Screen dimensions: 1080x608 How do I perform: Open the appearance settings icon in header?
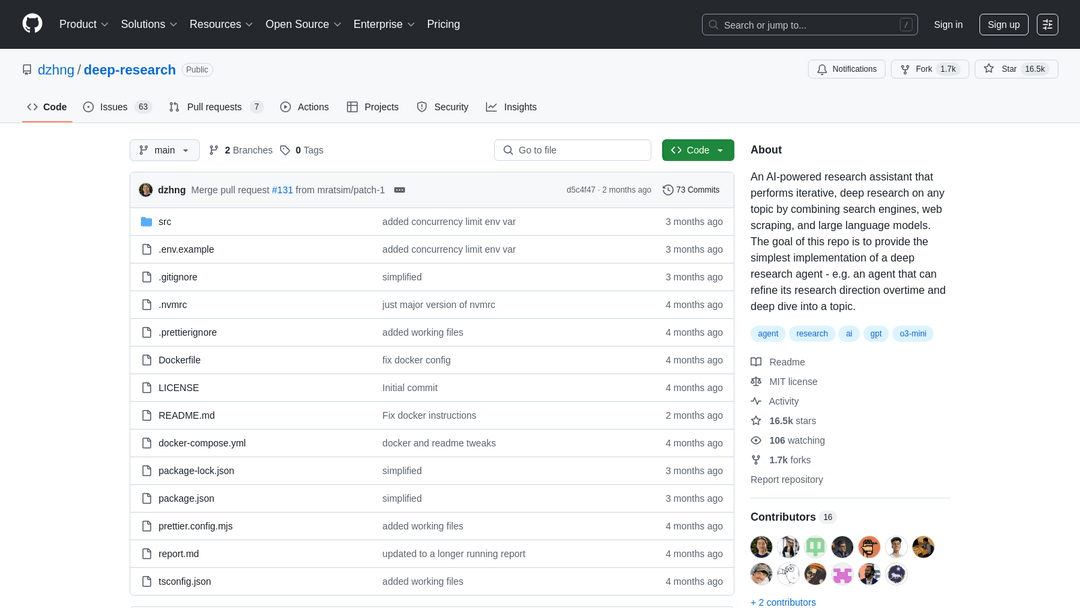(x=1047, y=25)
